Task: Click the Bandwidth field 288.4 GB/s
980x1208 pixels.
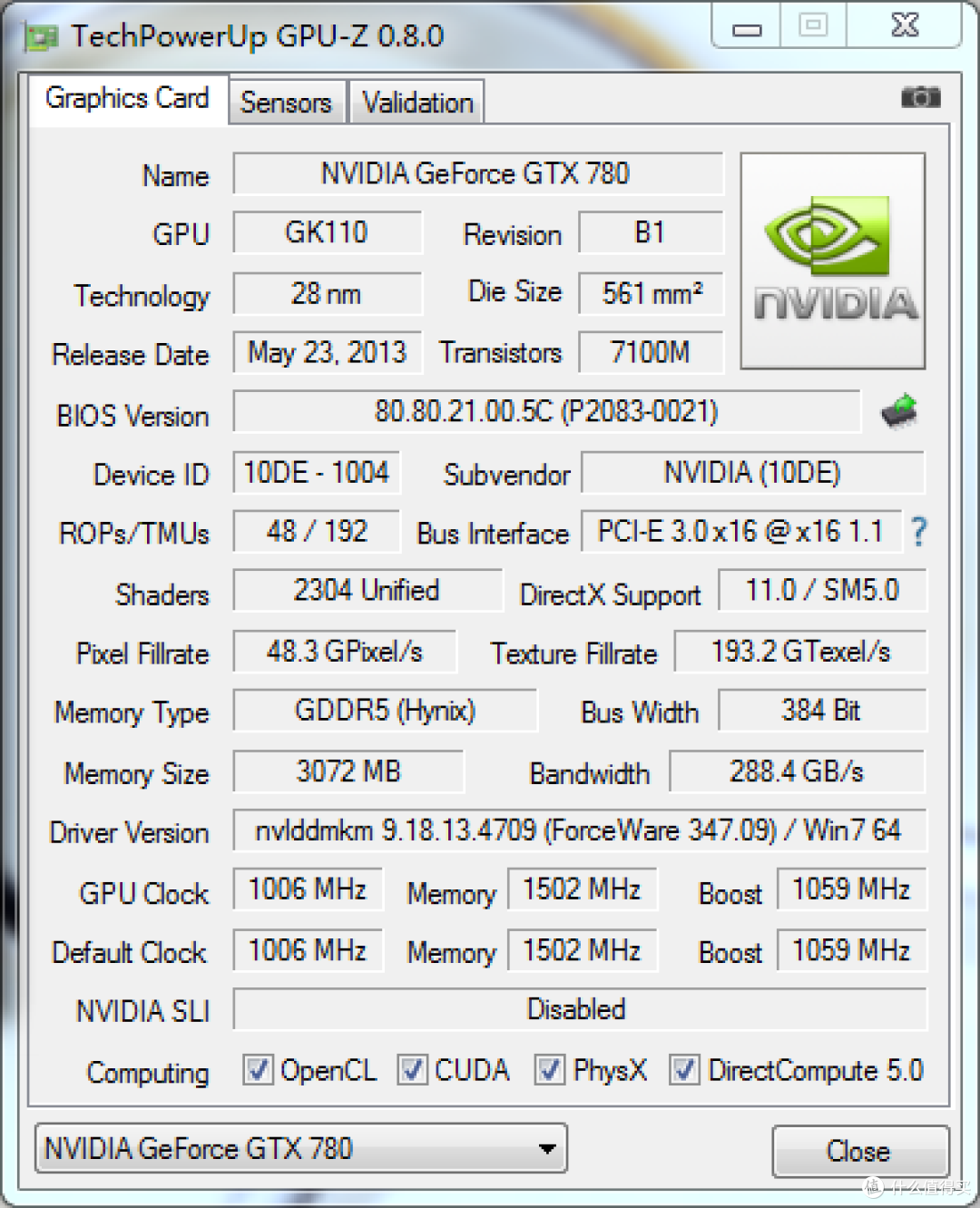Action: [797, 771]
